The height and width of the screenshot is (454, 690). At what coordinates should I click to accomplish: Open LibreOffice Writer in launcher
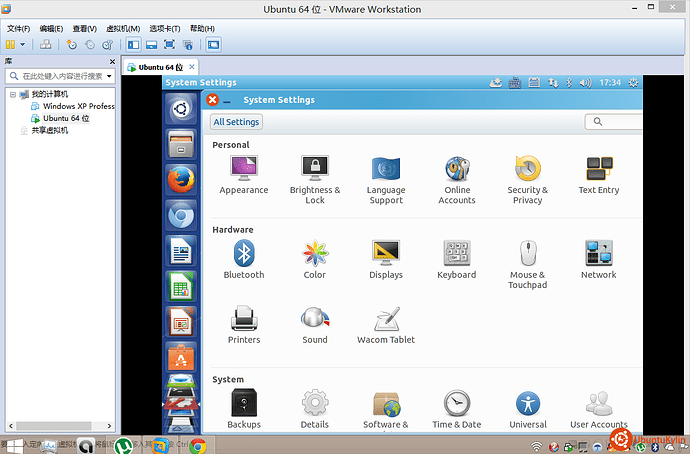(181, 251)
